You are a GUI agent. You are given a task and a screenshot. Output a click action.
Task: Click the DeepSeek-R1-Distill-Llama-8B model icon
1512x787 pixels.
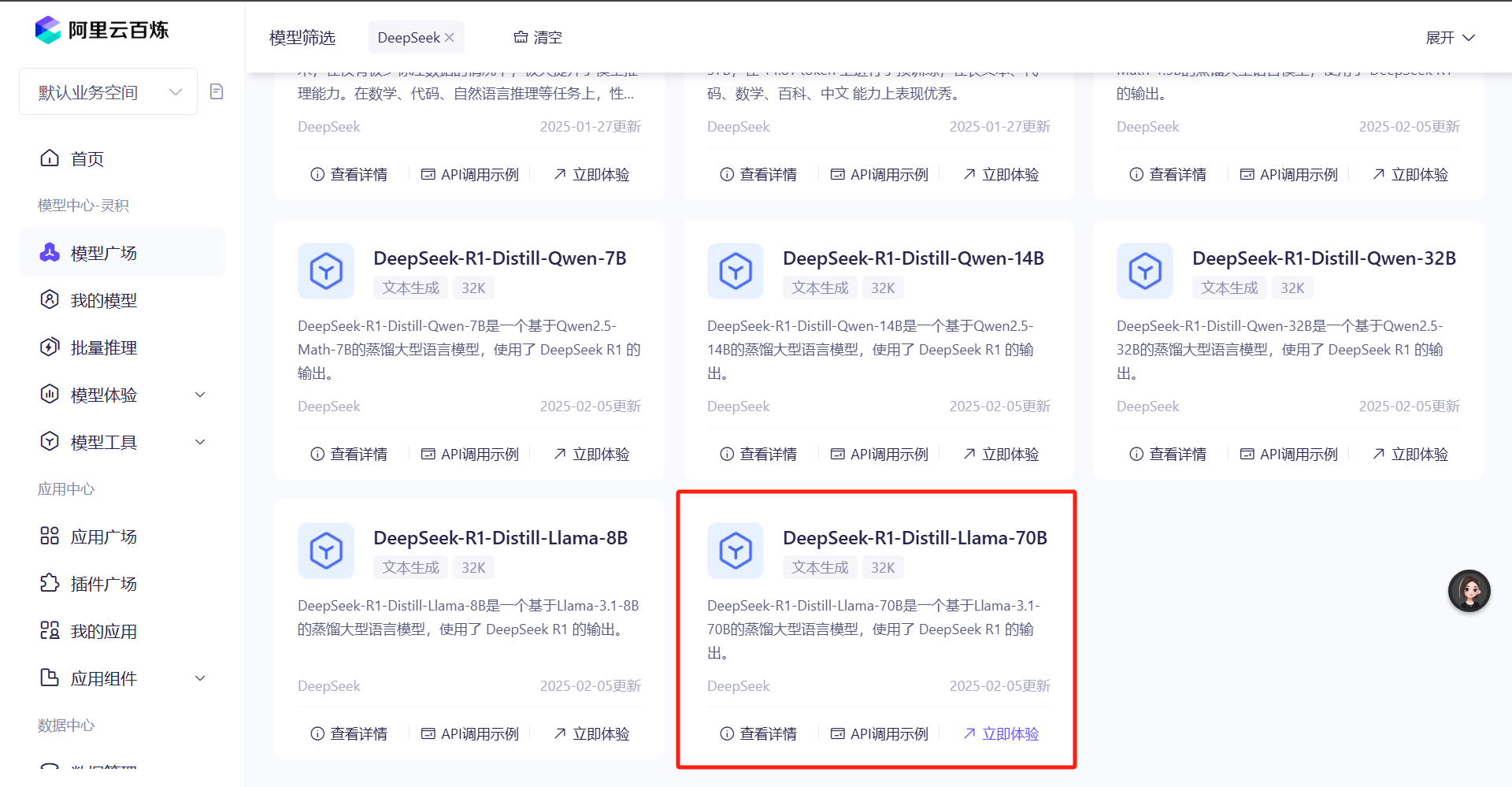pos(326,551)
